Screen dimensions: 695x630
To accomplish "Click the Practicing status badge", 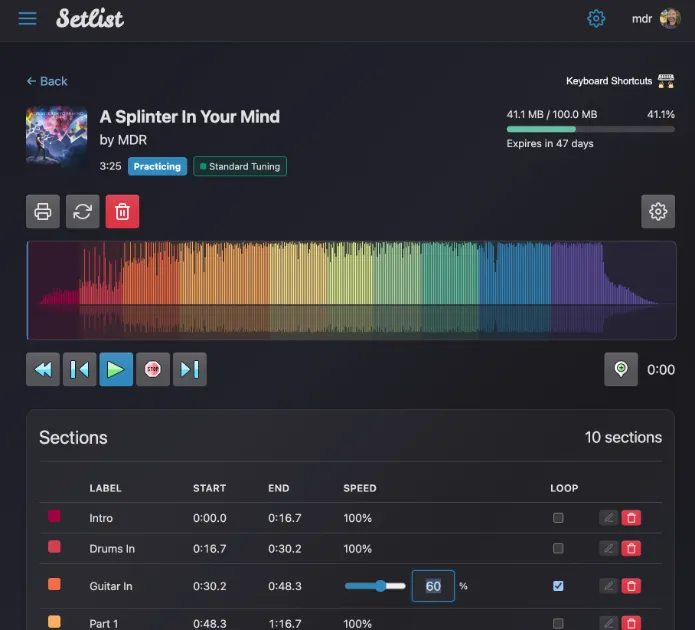I will (157, 166).
